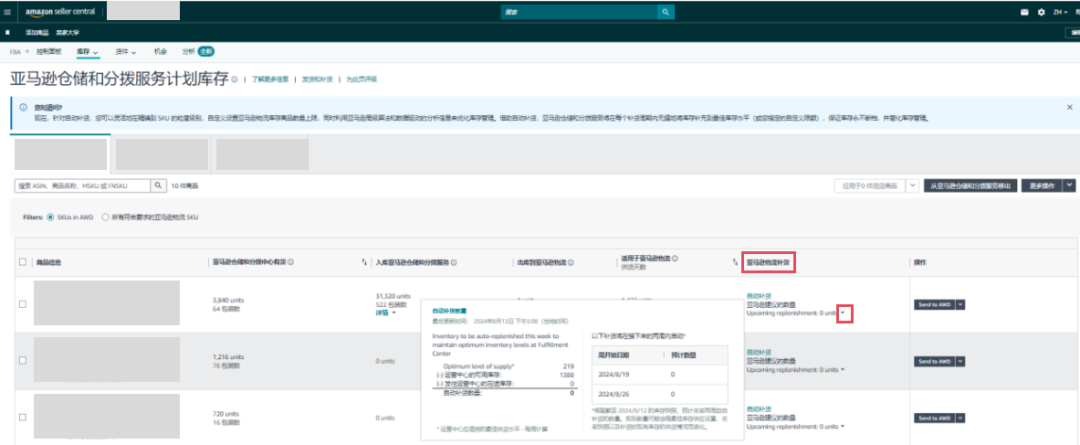
Task: Switch to the third redacted tab
Action: [262, 154]
